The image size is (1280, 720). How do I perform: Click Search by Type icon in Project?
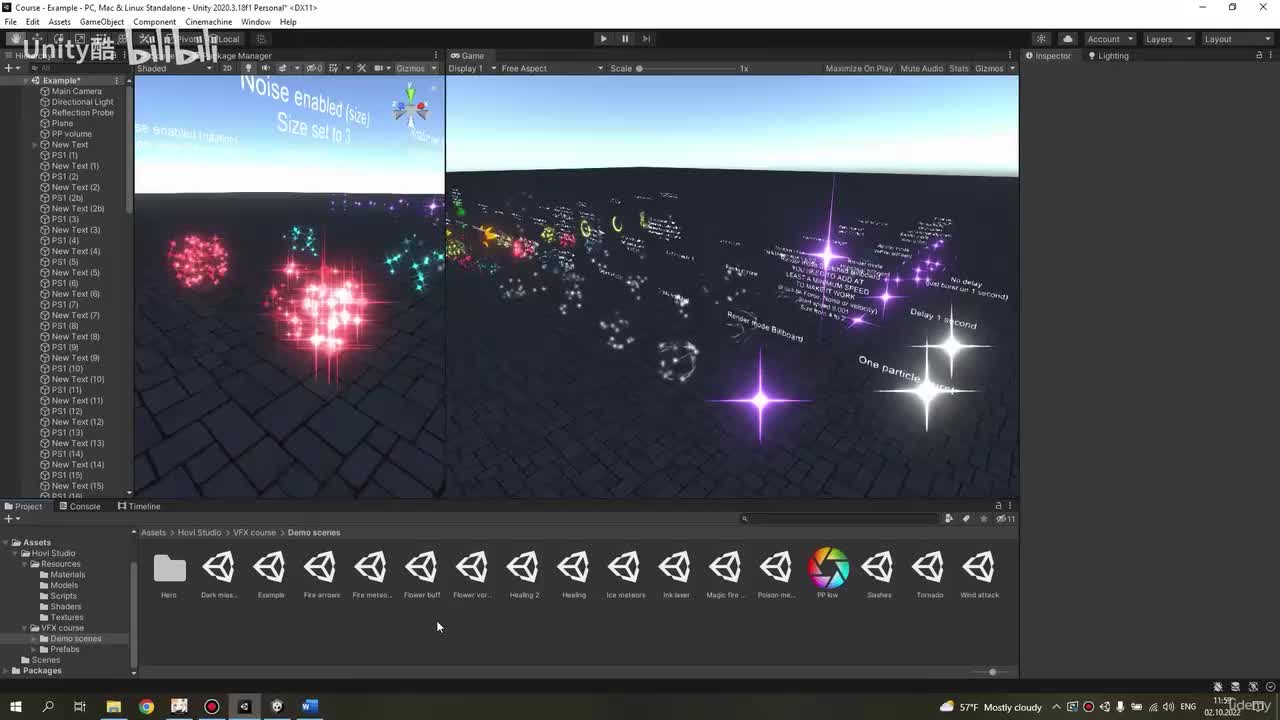948,519
